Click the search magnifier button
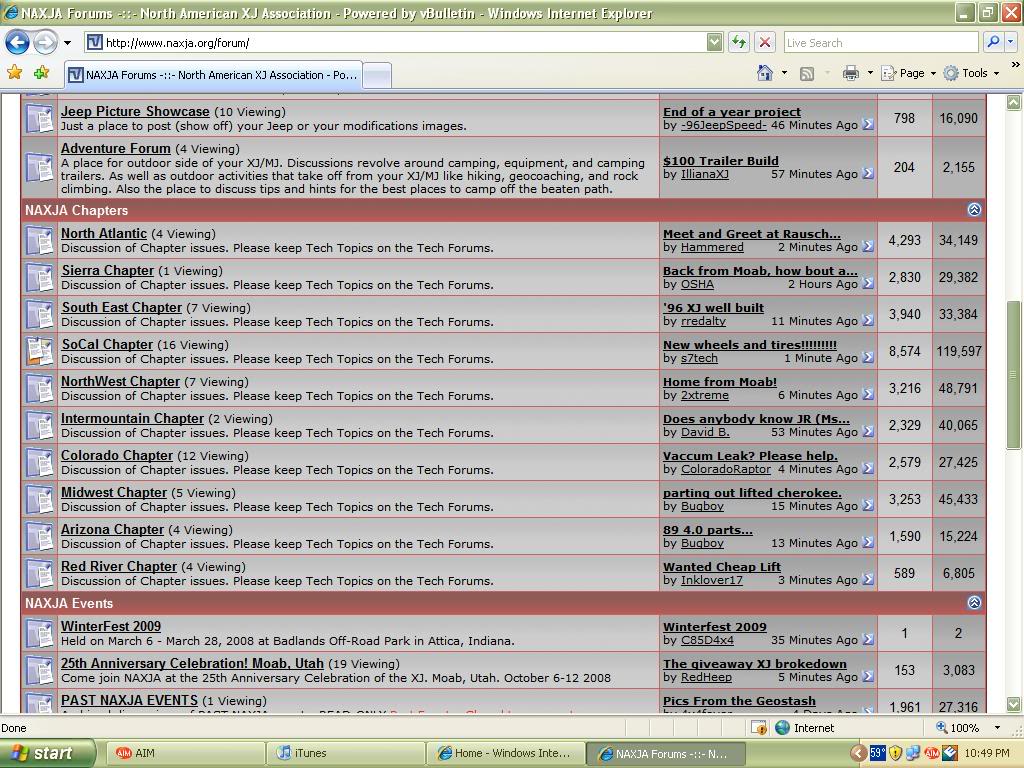Image resolution: width=1024 pixels, height=768 pixels. point(992,42)
